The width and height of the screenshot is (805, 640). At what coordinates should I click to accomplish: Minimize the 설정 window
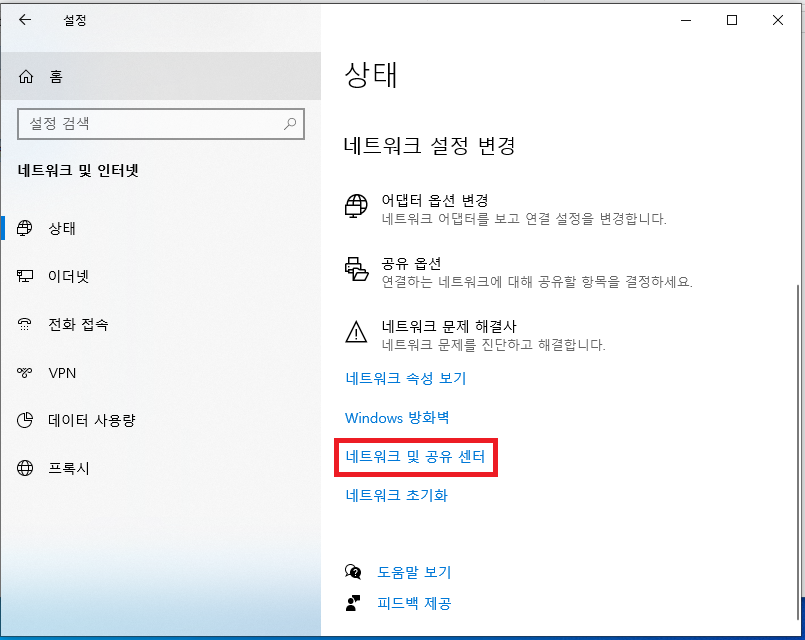(686, 20)
